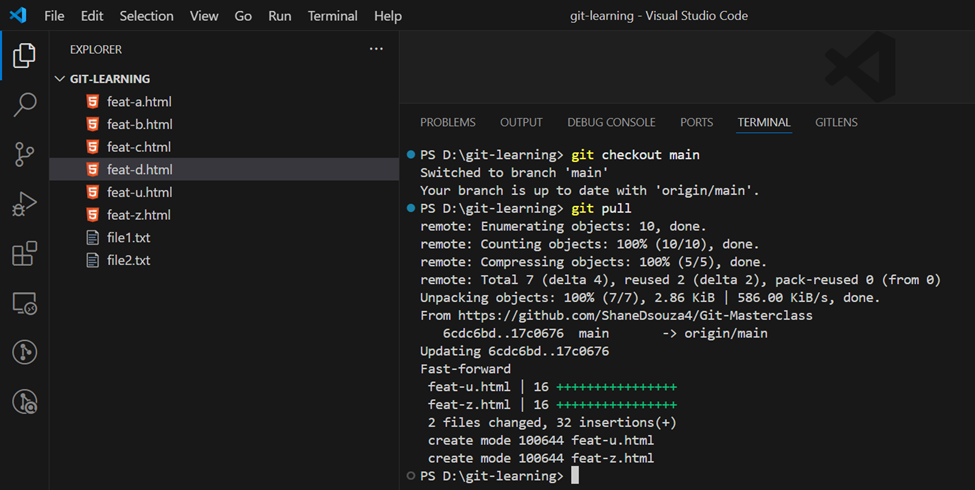Screen dimensions: 975x490
Task: Click 'create mode 100644 feat-u.html' line
Action: tap(541, 440)
